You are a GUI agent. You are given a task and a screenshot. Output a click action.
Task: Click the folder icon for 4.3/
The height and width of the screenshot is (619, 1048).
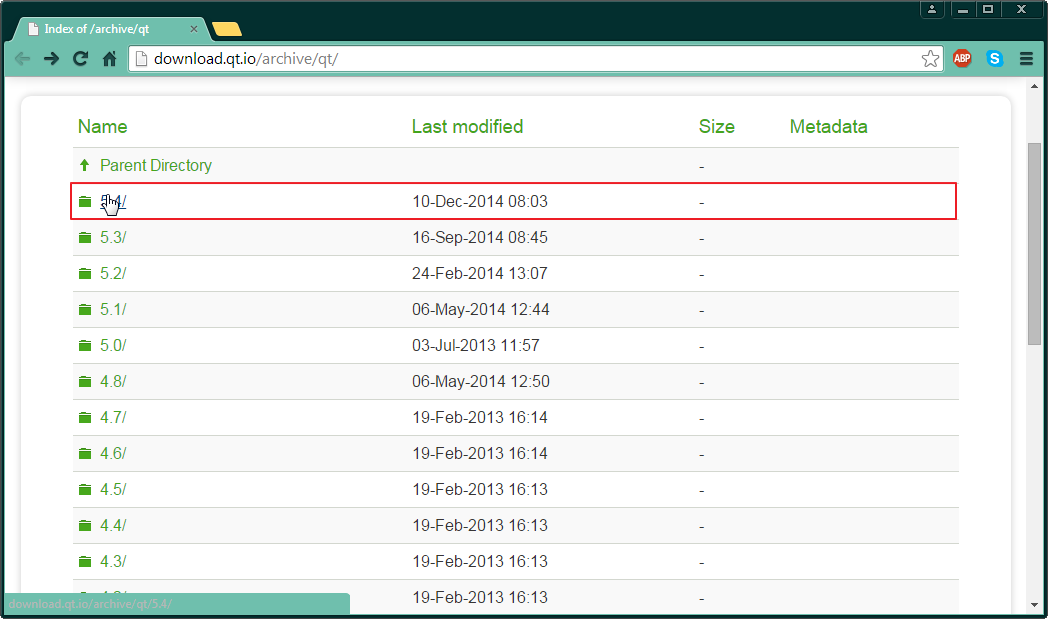coord(85,562)
